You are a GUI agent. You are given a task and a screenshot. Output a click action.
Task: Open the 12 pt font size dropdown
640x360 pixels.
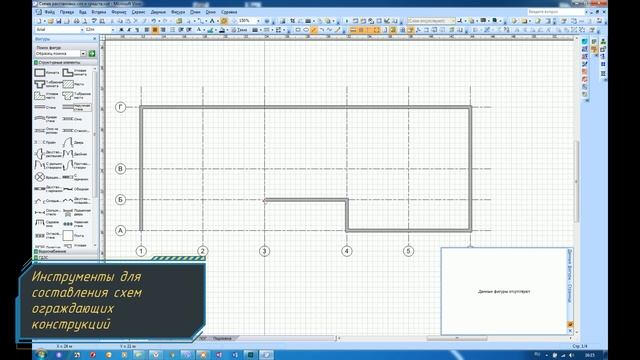113,29
